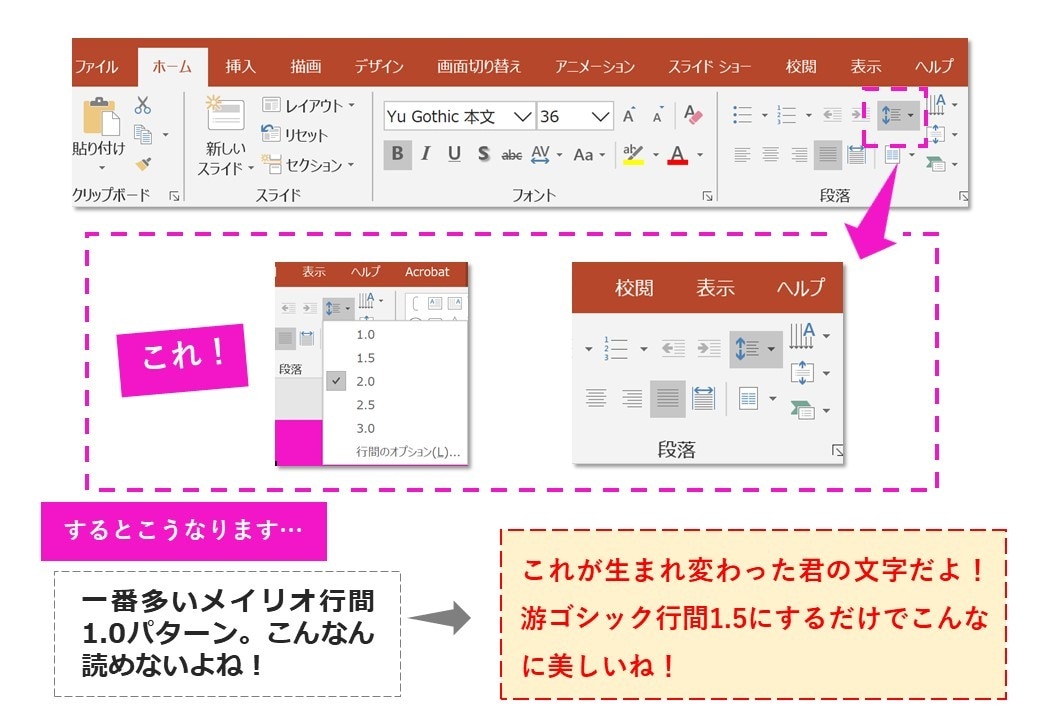Open the クリップボード dialog launcher
The width and height of the screenshot is (1040, 720).
pyautogui.click(x=174, y=196)
